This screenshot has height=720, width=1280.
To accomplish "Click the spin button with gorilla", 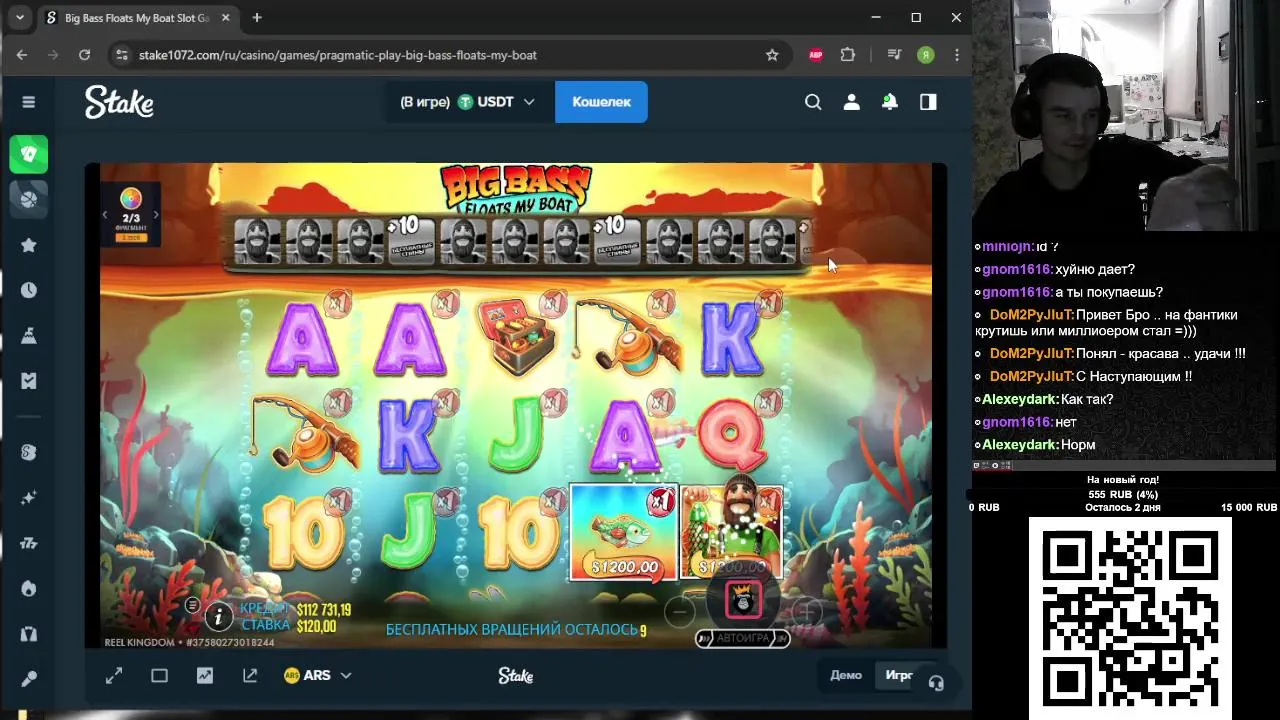I will point(743,601).
